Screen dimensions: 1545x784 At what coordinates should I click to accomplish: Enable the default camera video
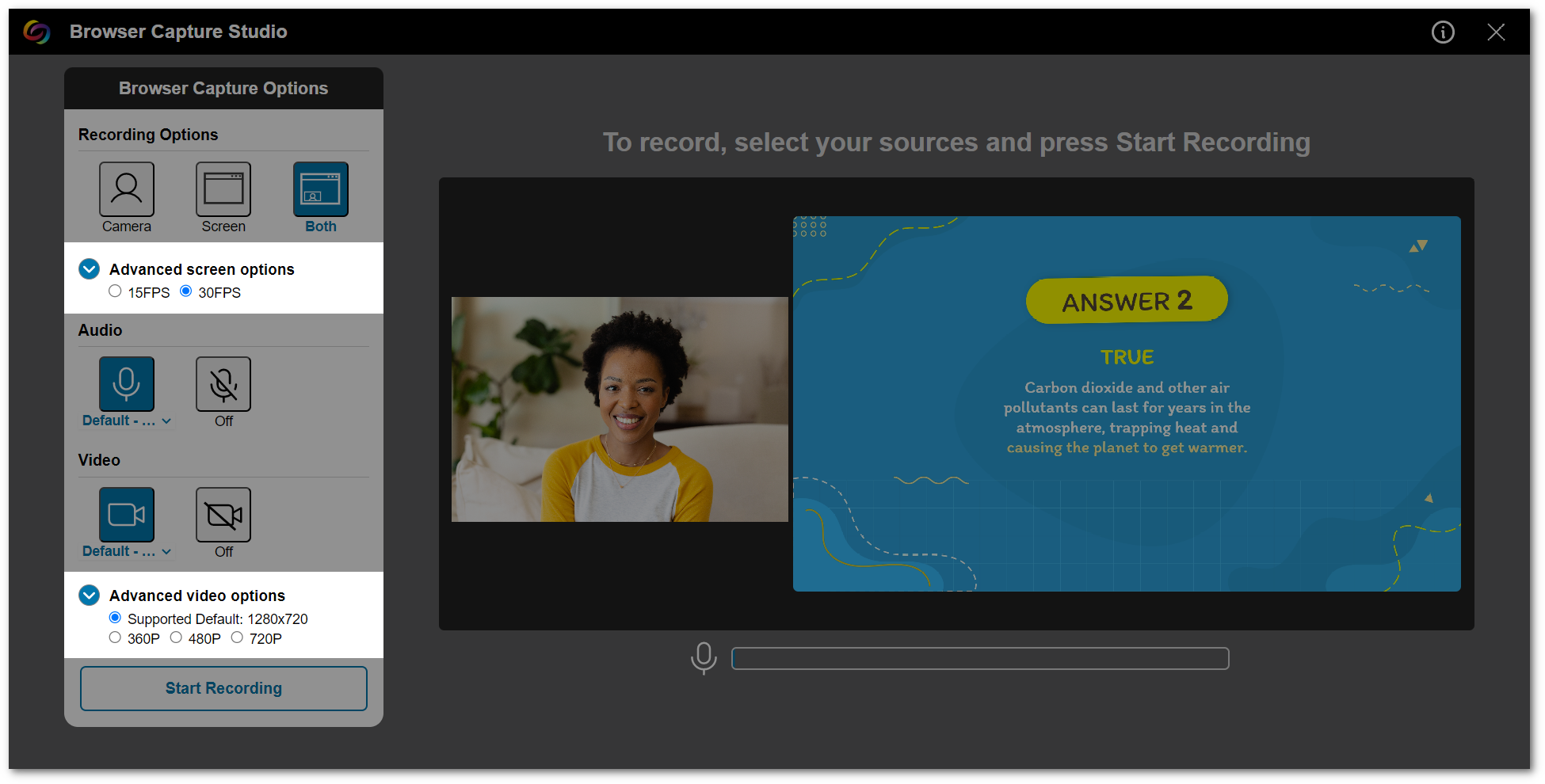(x=126, y=514)
